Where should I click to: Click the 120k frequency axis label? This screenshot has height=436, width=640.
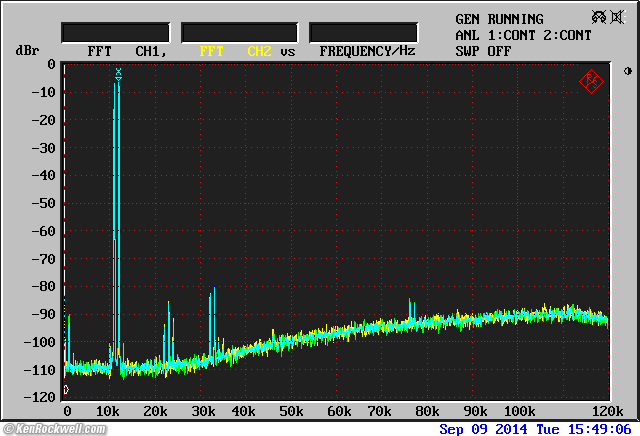(x=607, y=411)
